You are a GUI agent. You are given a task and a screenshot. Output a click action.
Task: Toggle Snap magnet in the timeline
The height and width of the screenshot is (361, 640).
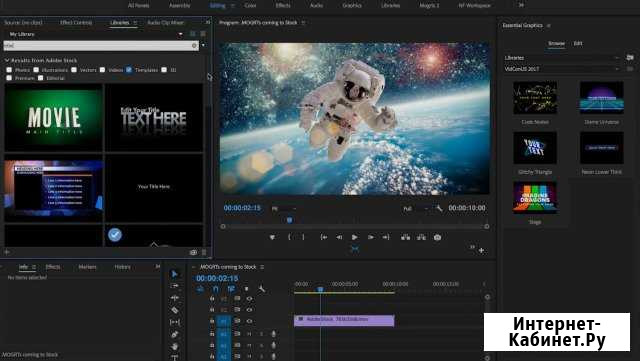click(x=216, y=289)
